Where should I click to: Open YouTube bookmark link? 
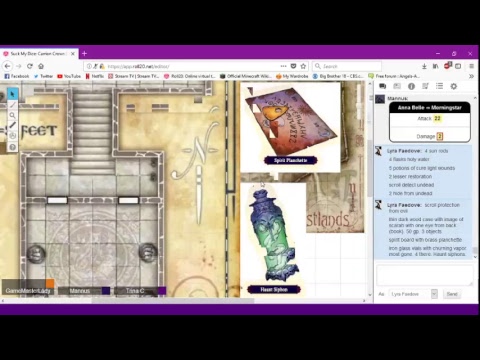(69, 76)
